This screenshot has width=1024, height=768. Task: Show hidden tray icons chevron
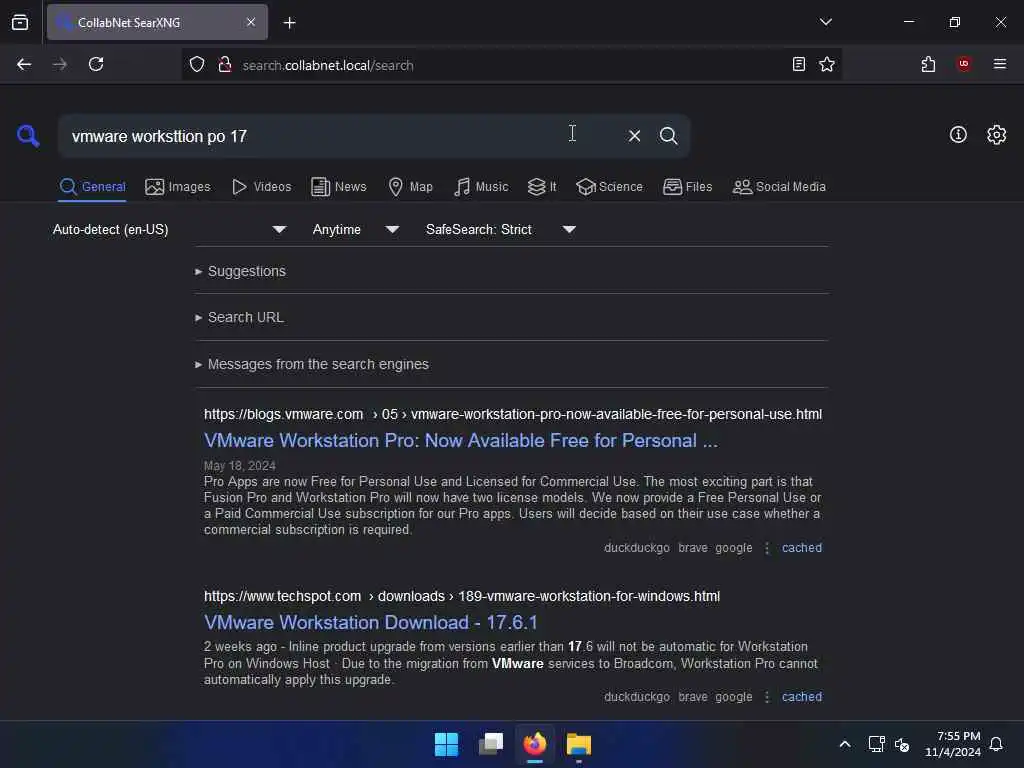[x=844, y=744]
